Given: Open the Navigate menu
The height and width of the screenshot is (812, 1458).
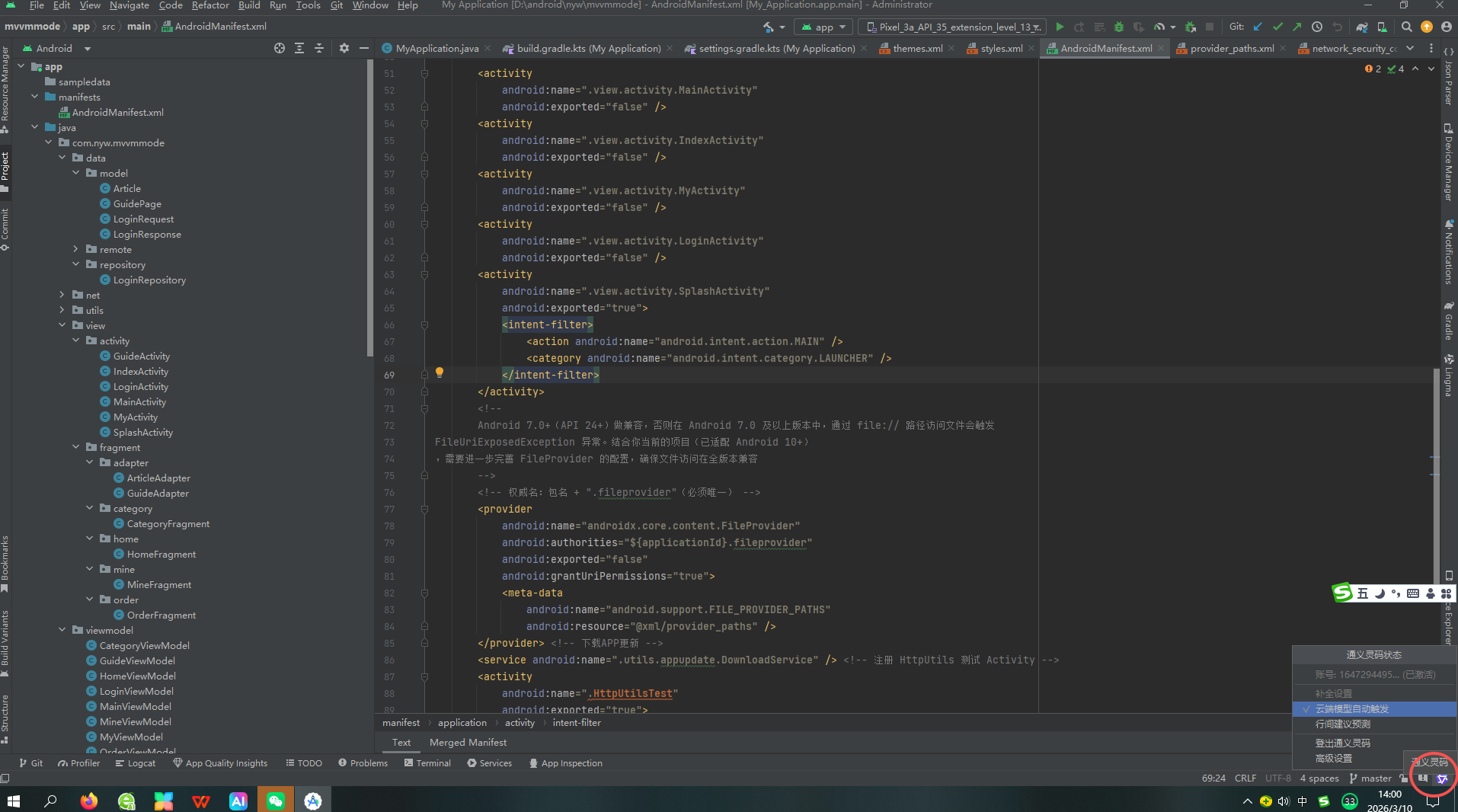Looking at the screenshot, I should click(x=129, y=5).
